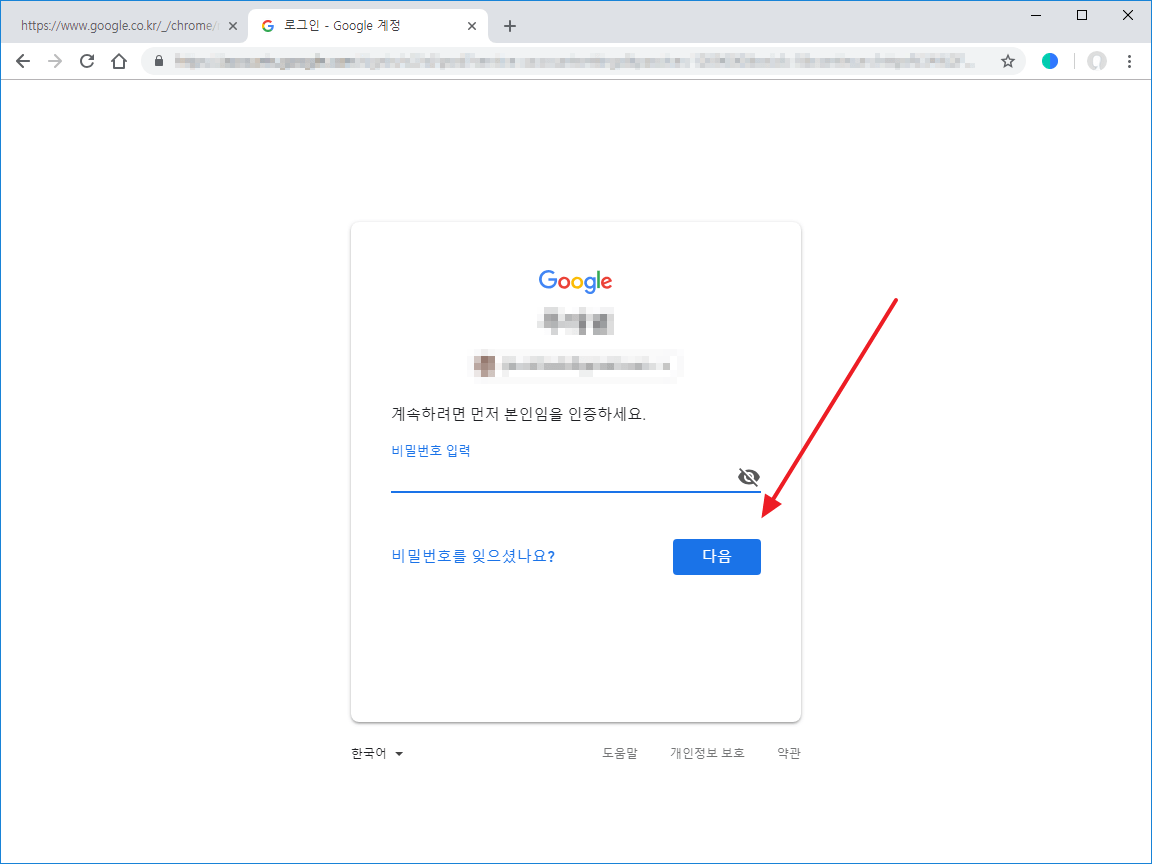
Task: Open the 비밀번호를 잊으셨나요? link
Action: [473, 556]
